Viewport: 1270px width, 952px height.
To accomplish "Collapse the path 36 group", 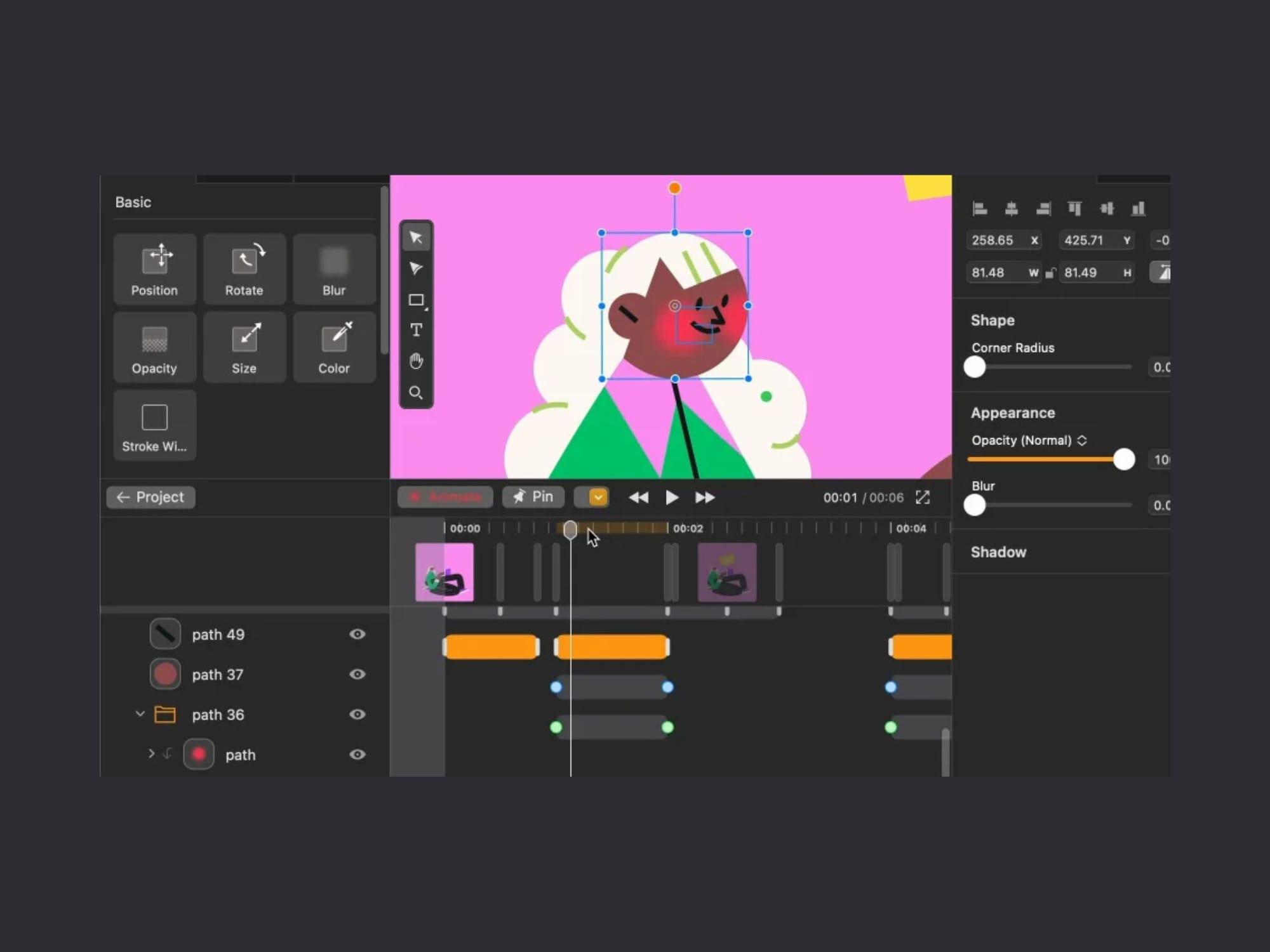I will 140,714.
